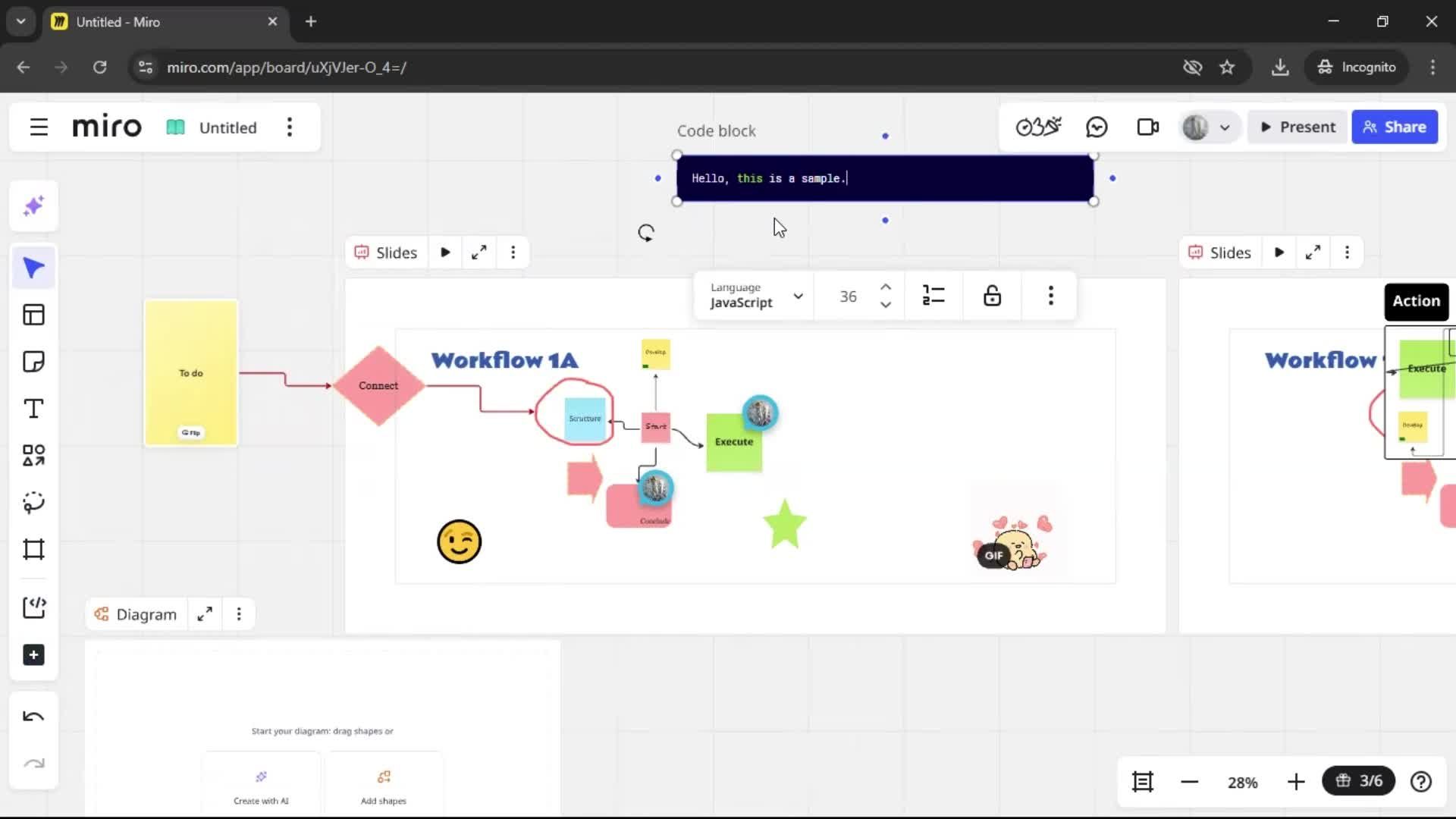The height and width of the screenshot is (819, 1456).
Task: Click the Workflow 1A heading text
Action: [504, 360]
